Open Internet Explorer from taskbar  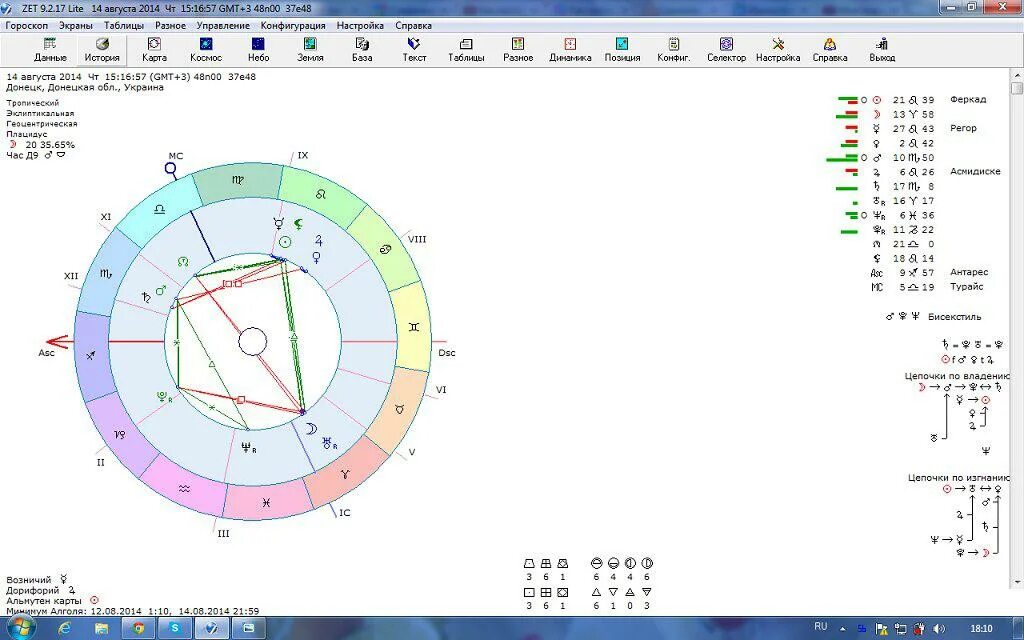(x=64, y=628)
